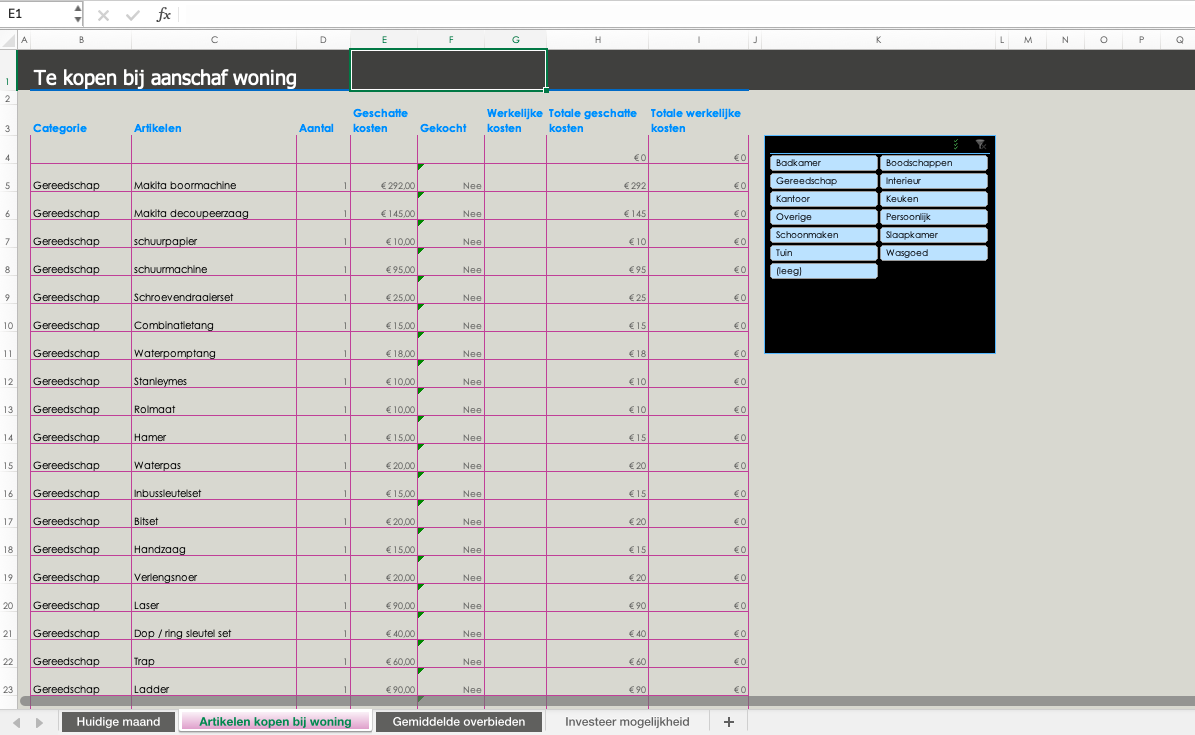The image size is (1195, 735).
Task: Select Slaapkamer in the slicer
Action: coord(934,235)
